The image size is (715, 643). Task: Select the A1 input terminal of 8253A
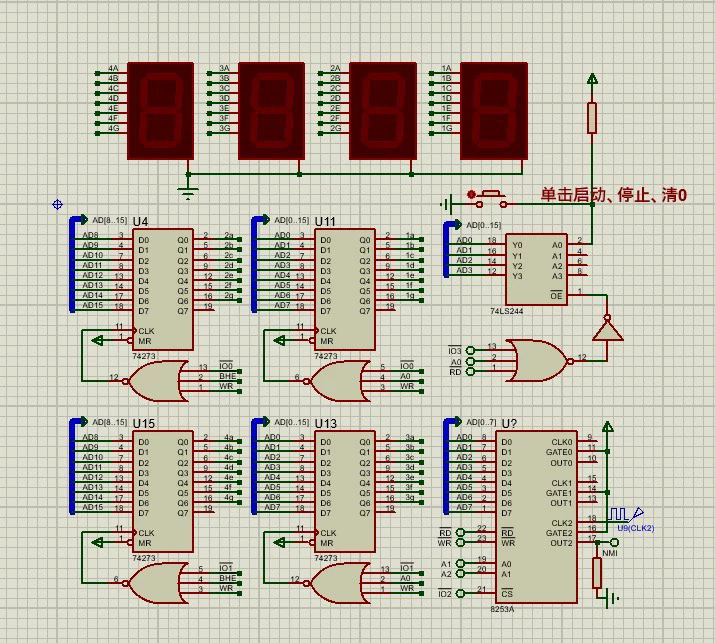coord(461,563)
